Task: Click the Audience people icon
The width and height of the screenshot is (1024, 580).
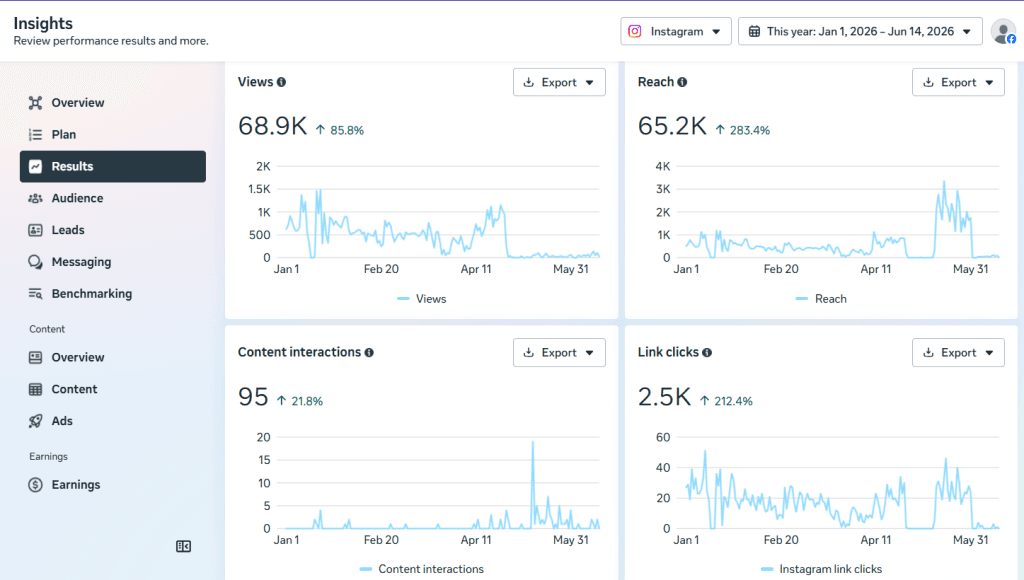Action: [x=35, y=198]
